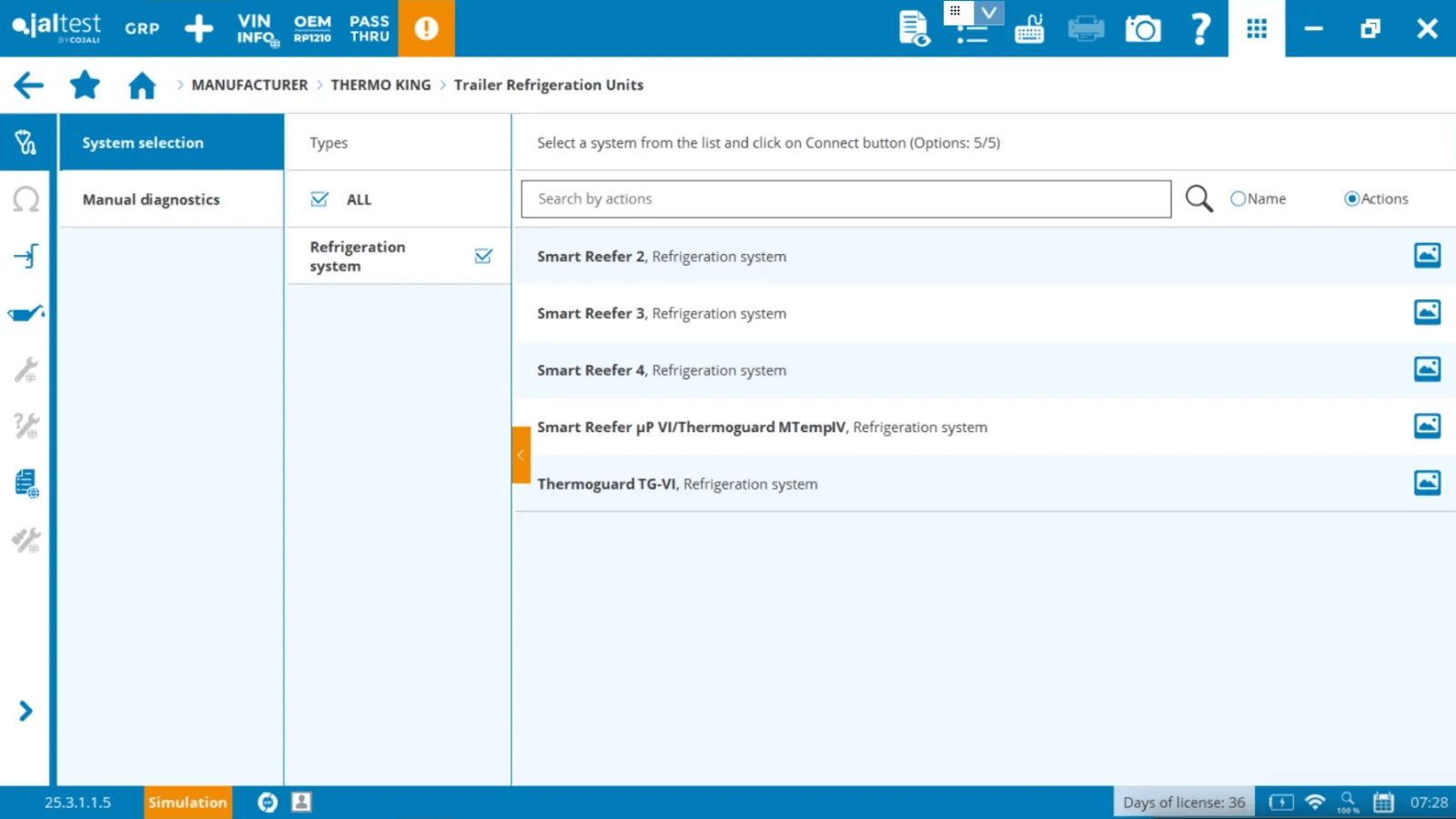Switch to Manual diagnostics tab
This screenshot has width=1456, height=819.
pyautogui.click(x=171, y=199)
